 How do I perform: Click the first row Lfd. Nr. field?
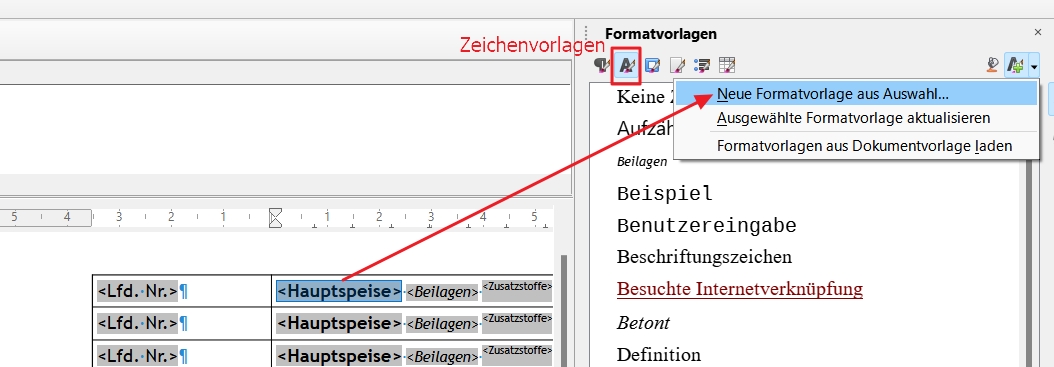138,291
